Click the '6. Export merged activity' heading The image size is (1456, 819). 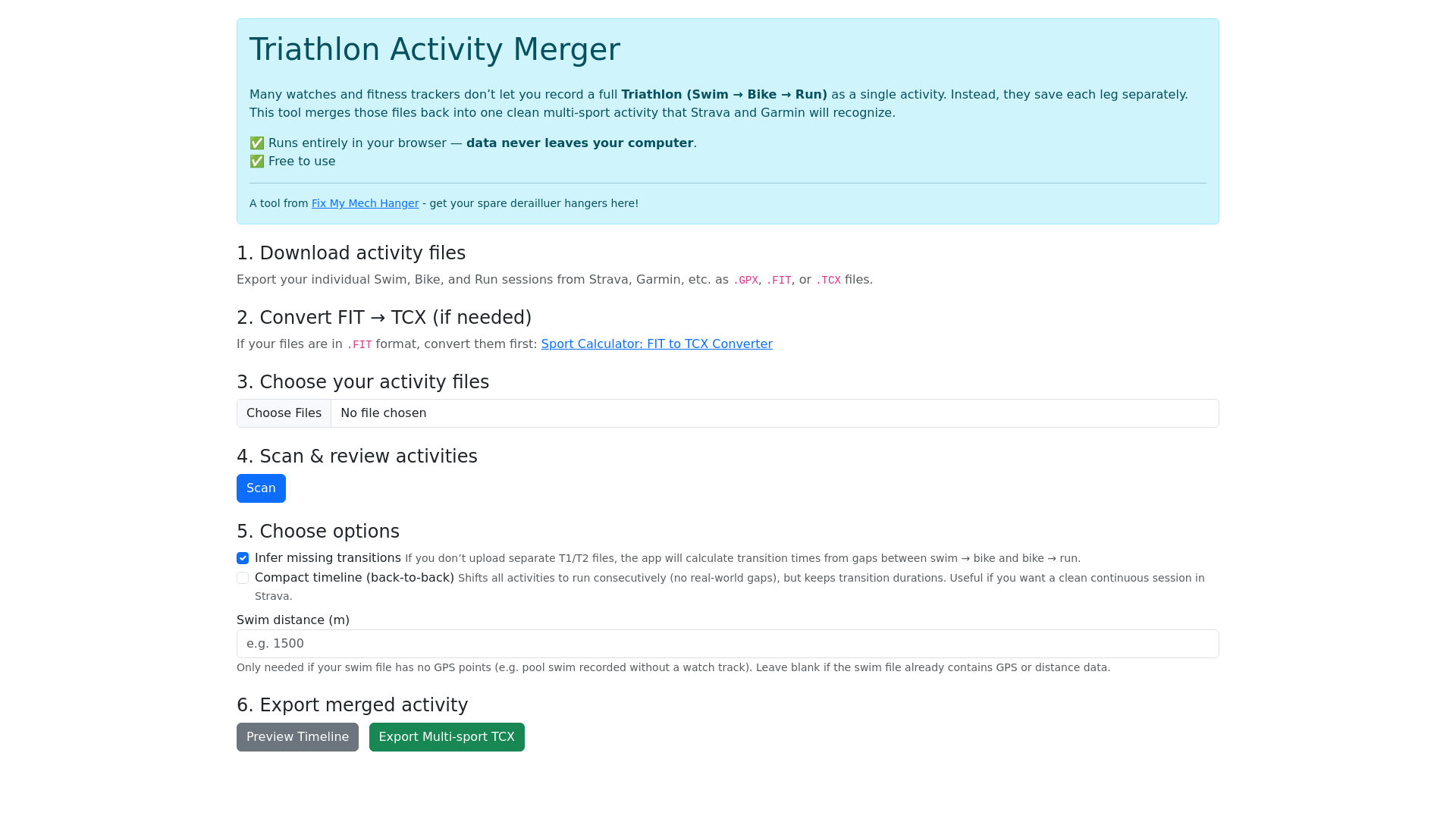point(352,705)
